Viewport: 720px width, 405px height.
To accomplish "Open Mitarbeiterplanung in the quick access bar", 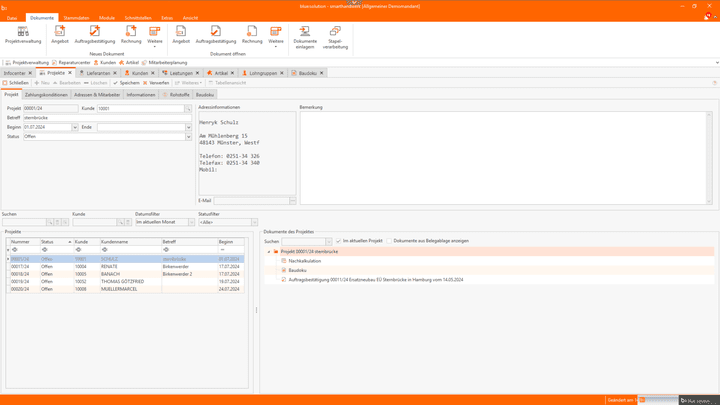I will (167, 63).
